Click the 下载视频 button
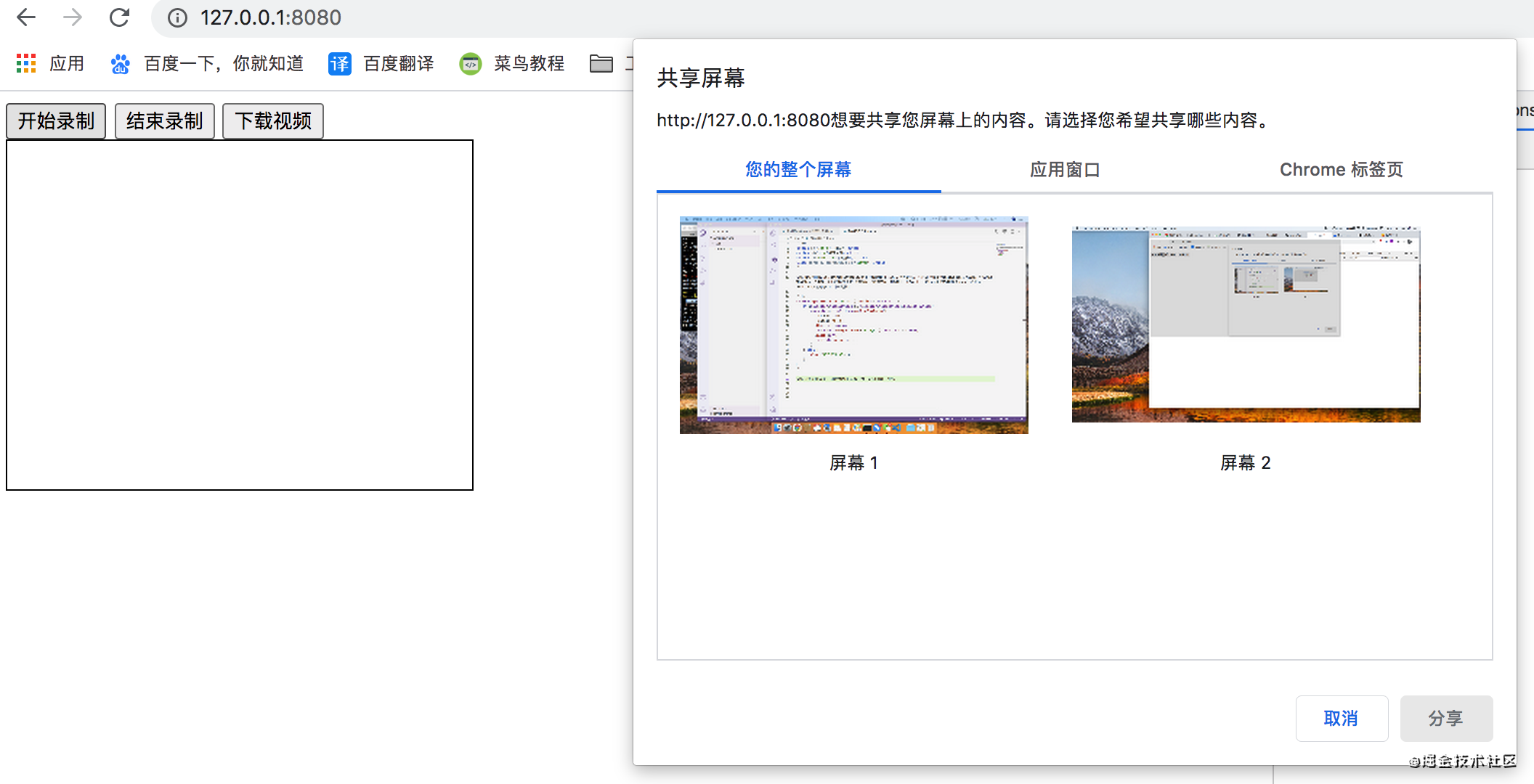 click(273, 121)
